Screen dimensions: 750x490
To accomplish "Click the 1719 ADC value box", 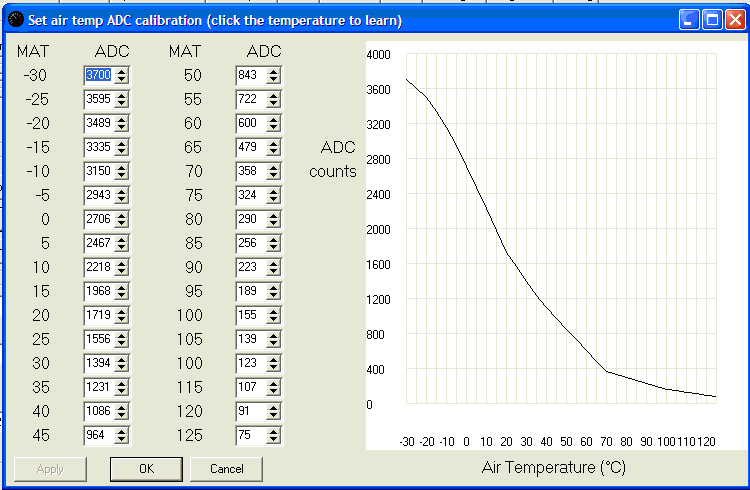I will pyautogui.click(x=99, y=315).
